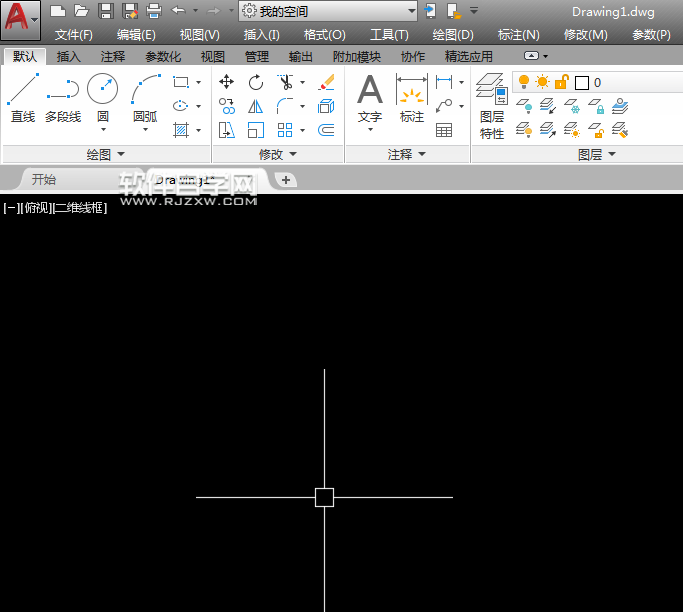Switch to the 参数化 ribbon tab
Screen dimensions: 683x612
(163, 57)
